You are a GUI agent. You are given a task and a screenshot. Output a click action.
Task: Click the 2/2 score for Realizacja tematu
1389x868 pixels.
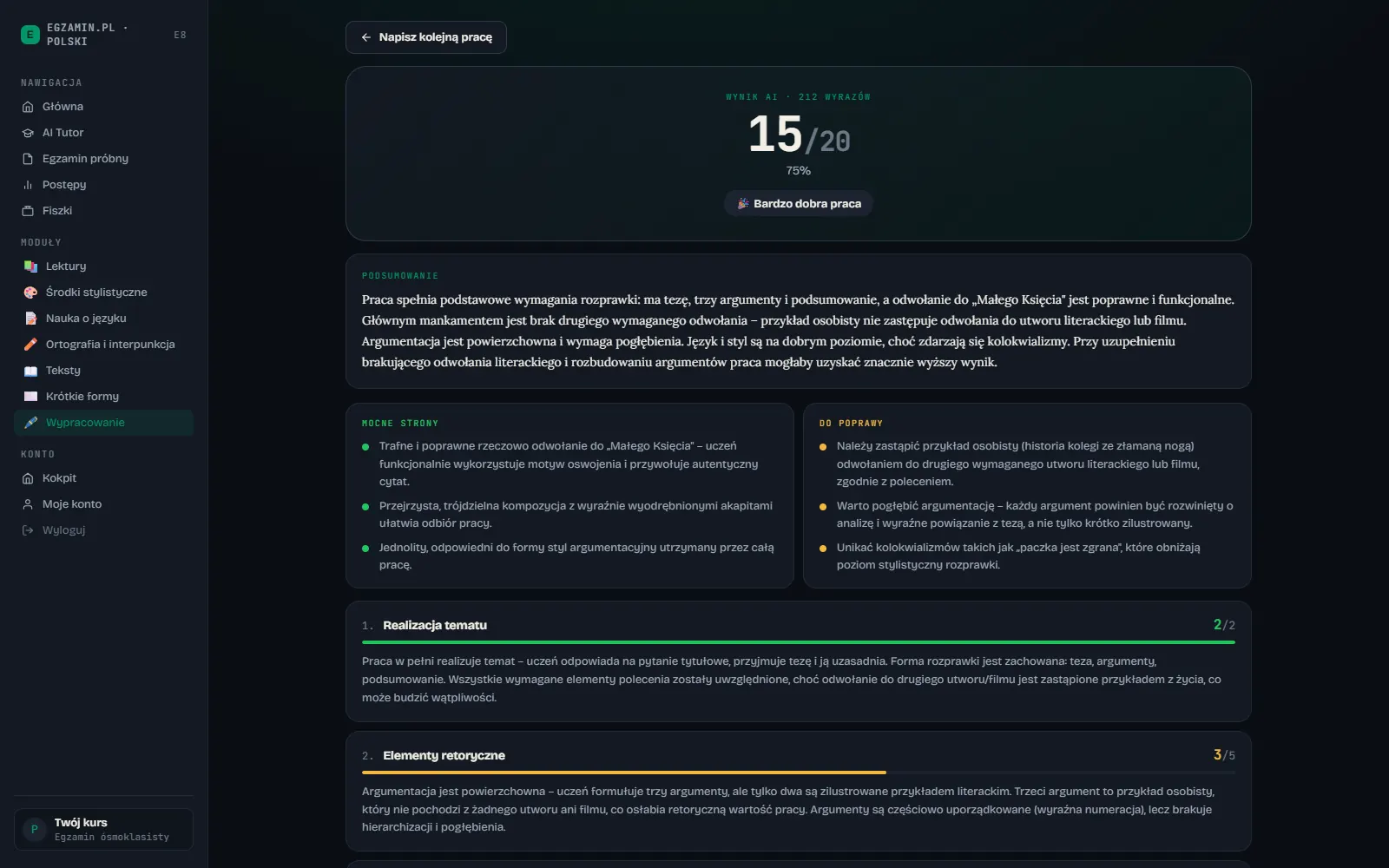click(1224, 625)
